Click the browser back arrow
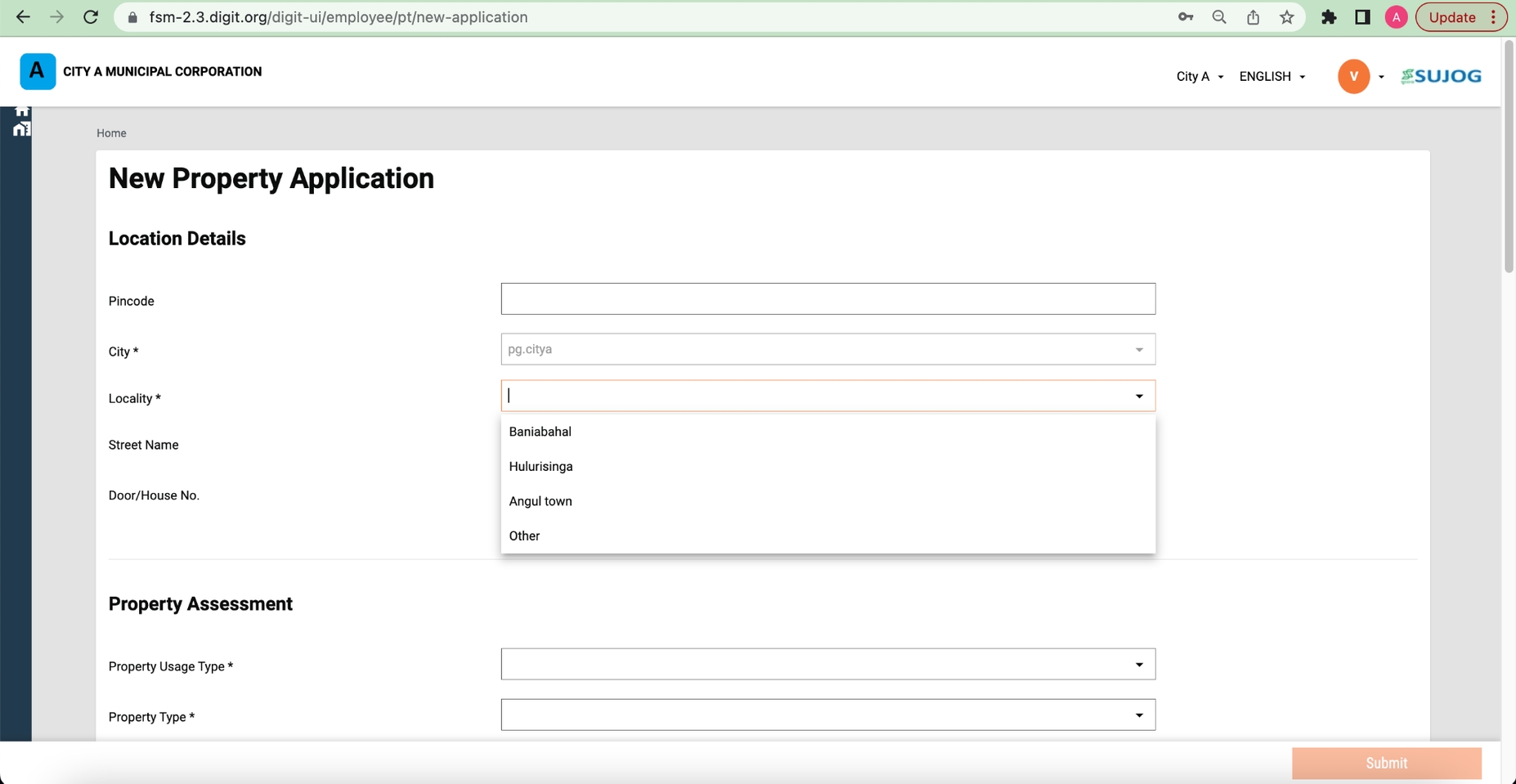The width and height of the screenshot is (1516, 784). tap(23, 17)
